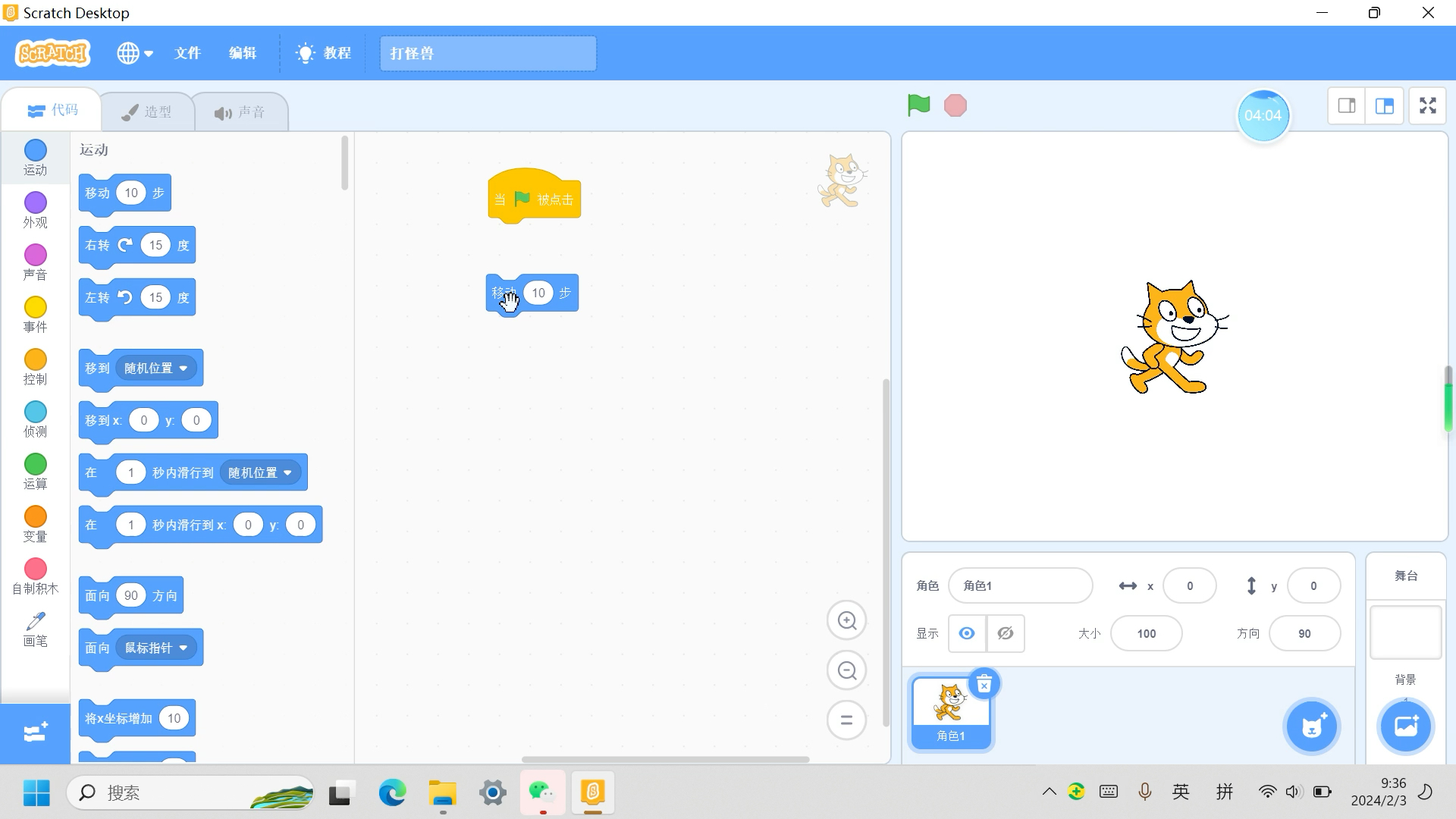Open WeChat from the taskbar
Image resolution: width=1456 pixels, height=819 pixels.
tap(542, 793)
